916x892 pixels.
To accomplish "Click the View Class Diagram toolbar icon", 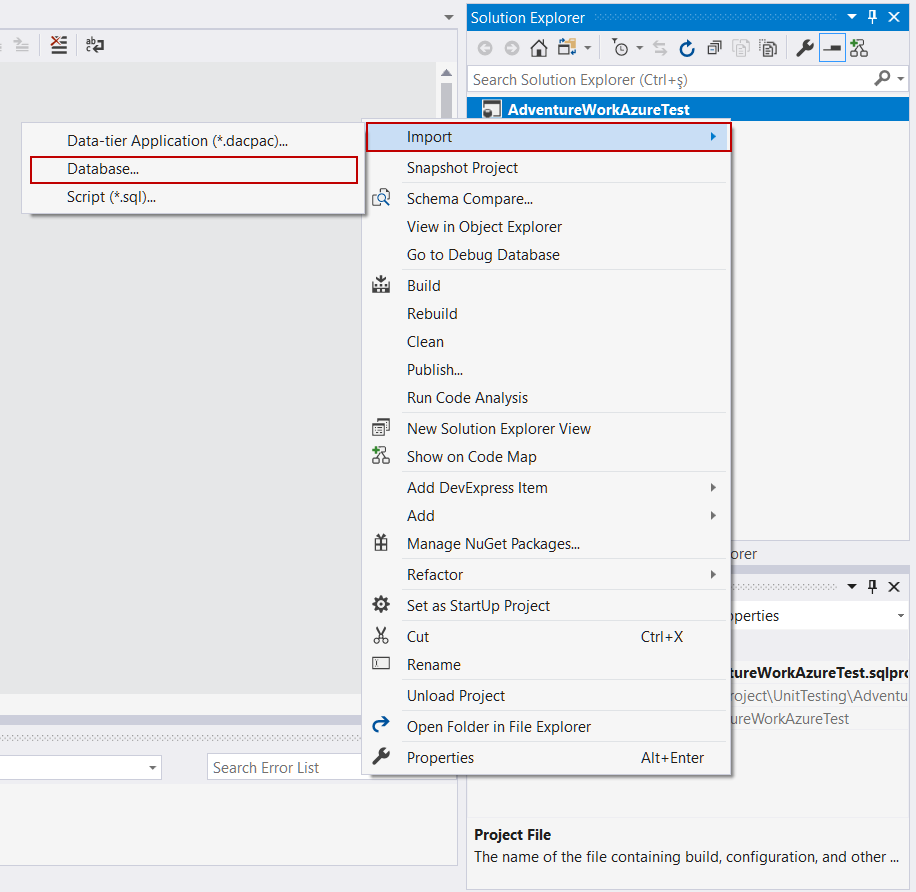I will click(x=859, y=48).
